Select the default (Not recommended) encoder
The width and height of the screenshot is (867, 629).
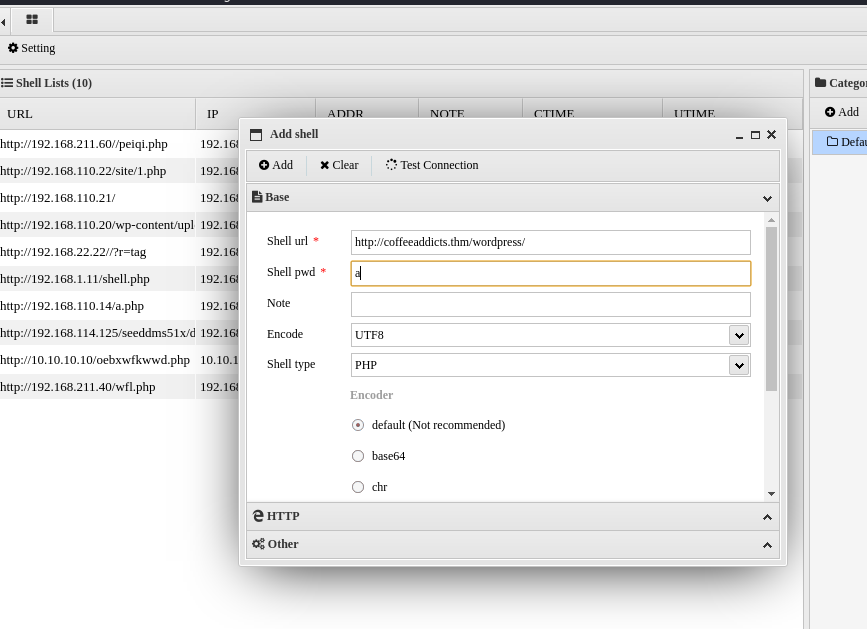click(358, 425)
